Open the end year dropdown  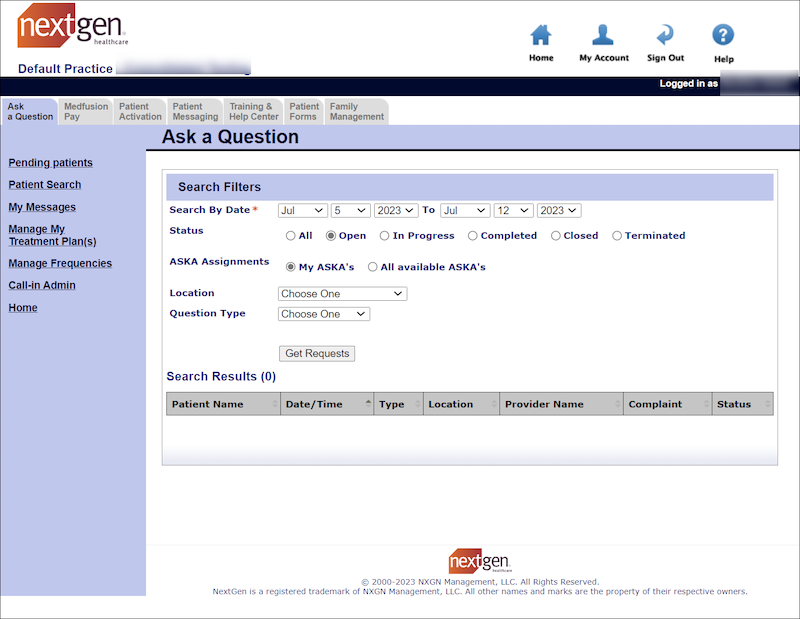coord(559,210)
